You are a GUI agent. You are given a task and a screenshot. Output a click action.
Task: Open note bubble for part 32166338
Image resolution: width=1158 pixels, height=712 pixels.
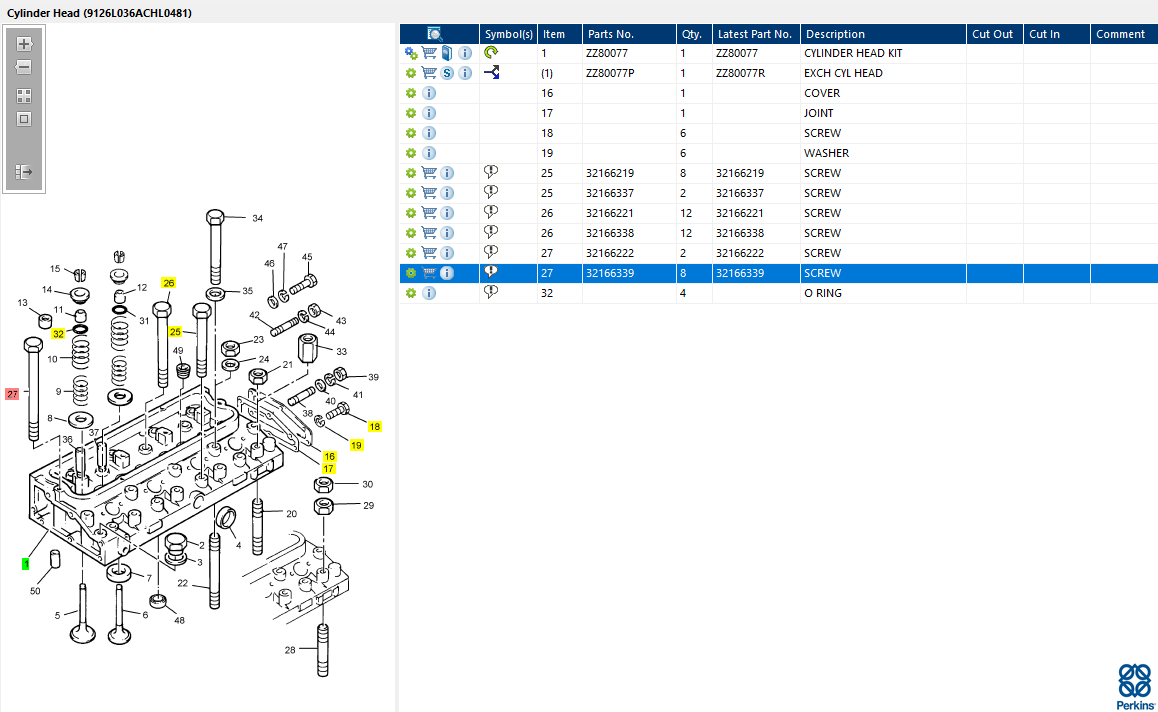click(490, 232)
